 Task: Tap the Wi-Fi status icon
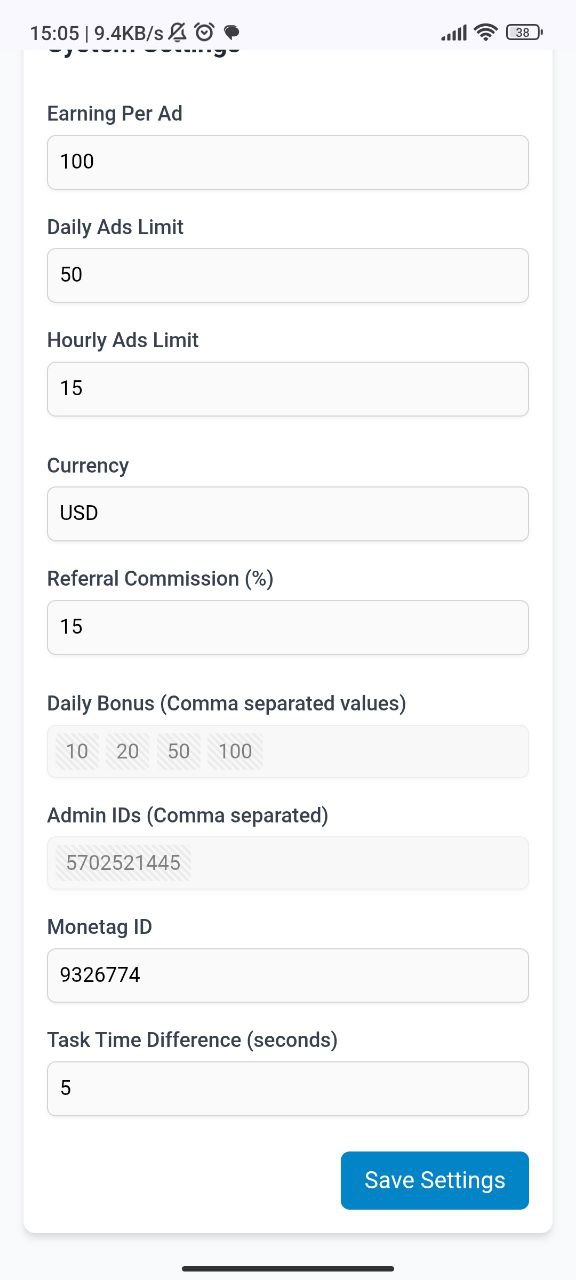486,32
